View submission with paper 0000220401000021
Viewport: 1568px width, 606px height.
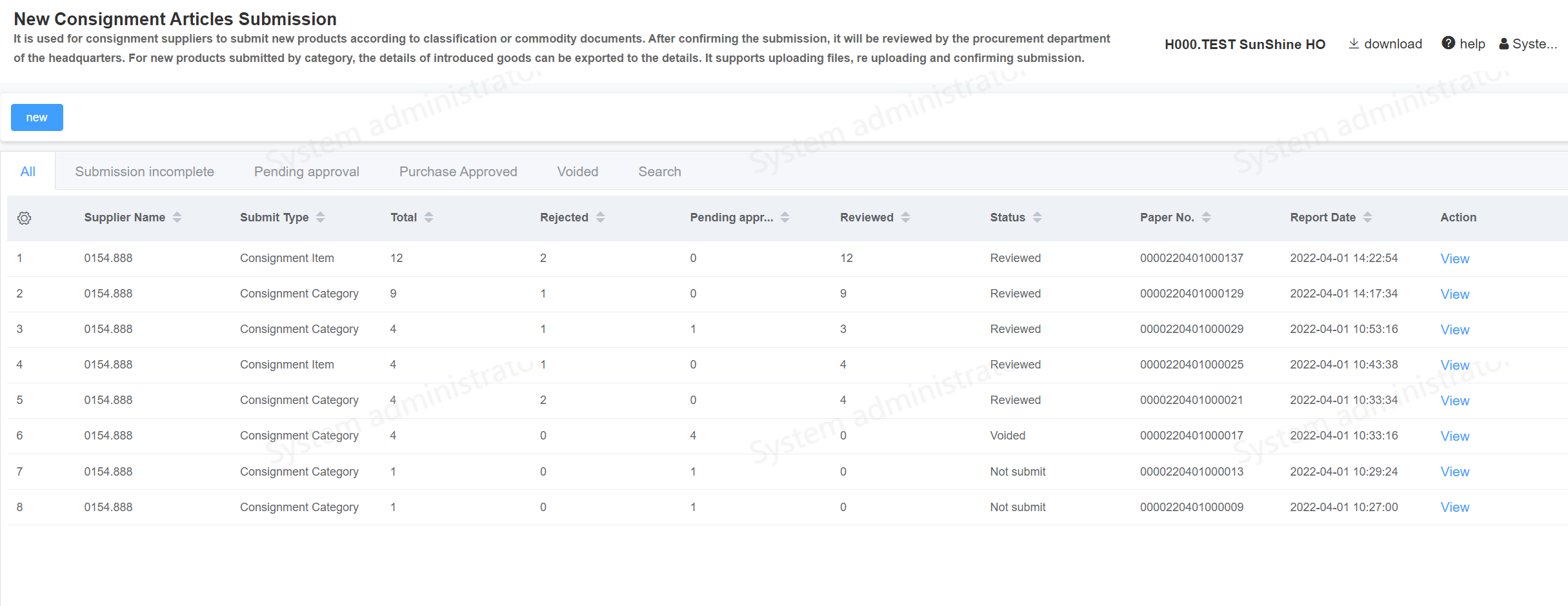(1454, 401)
